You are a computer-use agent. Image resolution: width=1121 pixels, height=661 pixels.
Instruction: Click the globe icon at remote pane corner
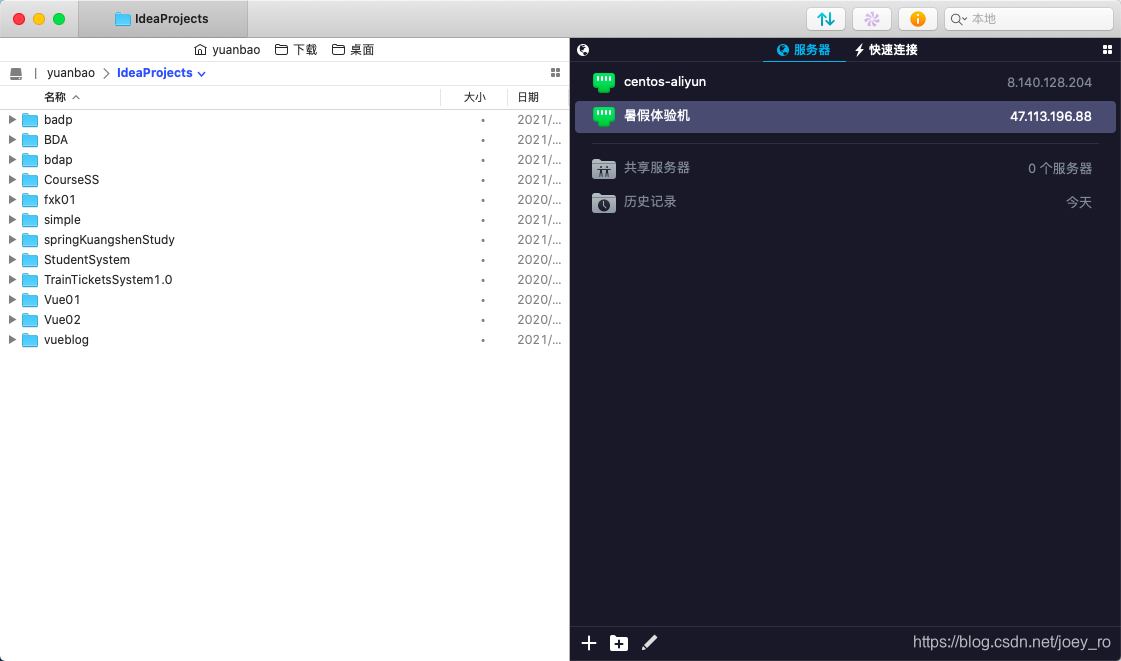coord(583,49)
